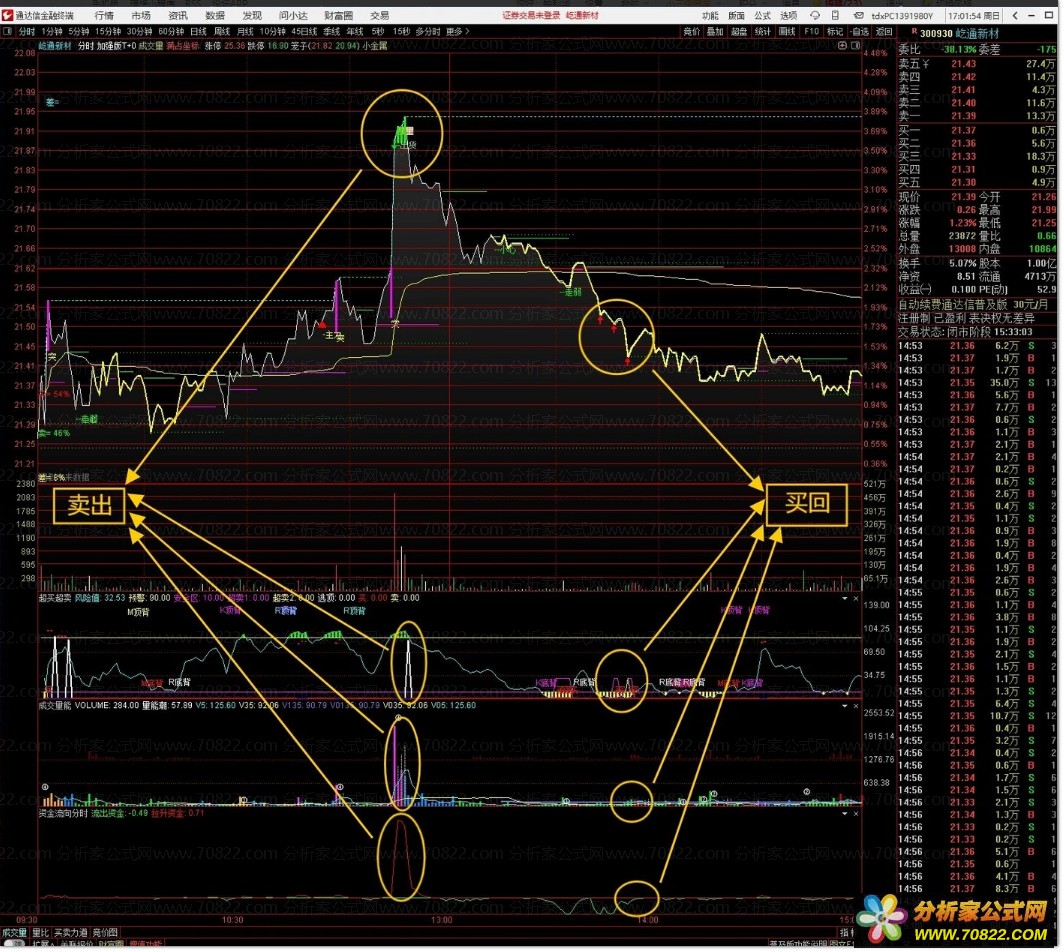Image resolution: width=1064 pixels, height=951 pixels.
Task: Switch to 1分钟 chart period
Action: point(52,31)
